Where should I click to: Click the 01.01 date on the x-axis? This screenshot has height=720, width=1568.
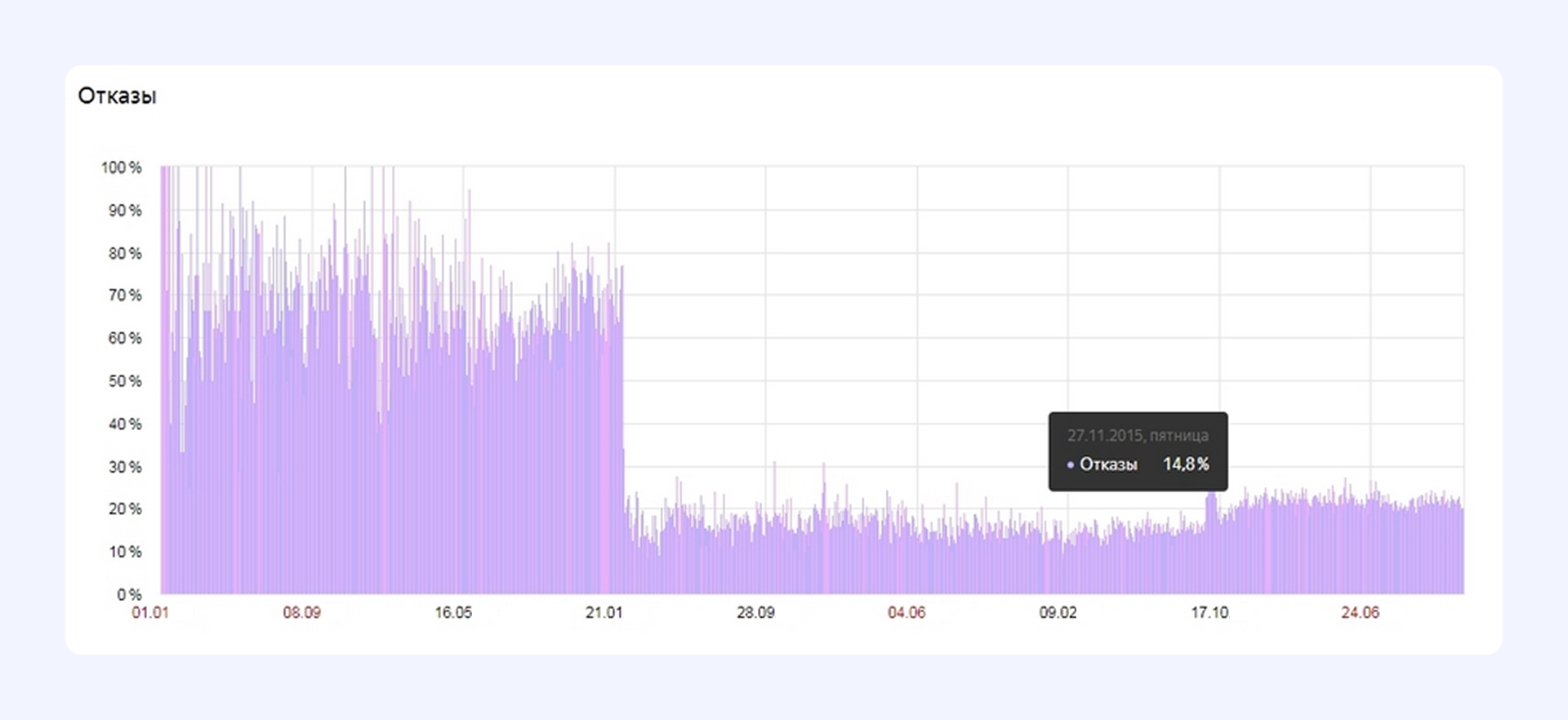pos(150,612)
